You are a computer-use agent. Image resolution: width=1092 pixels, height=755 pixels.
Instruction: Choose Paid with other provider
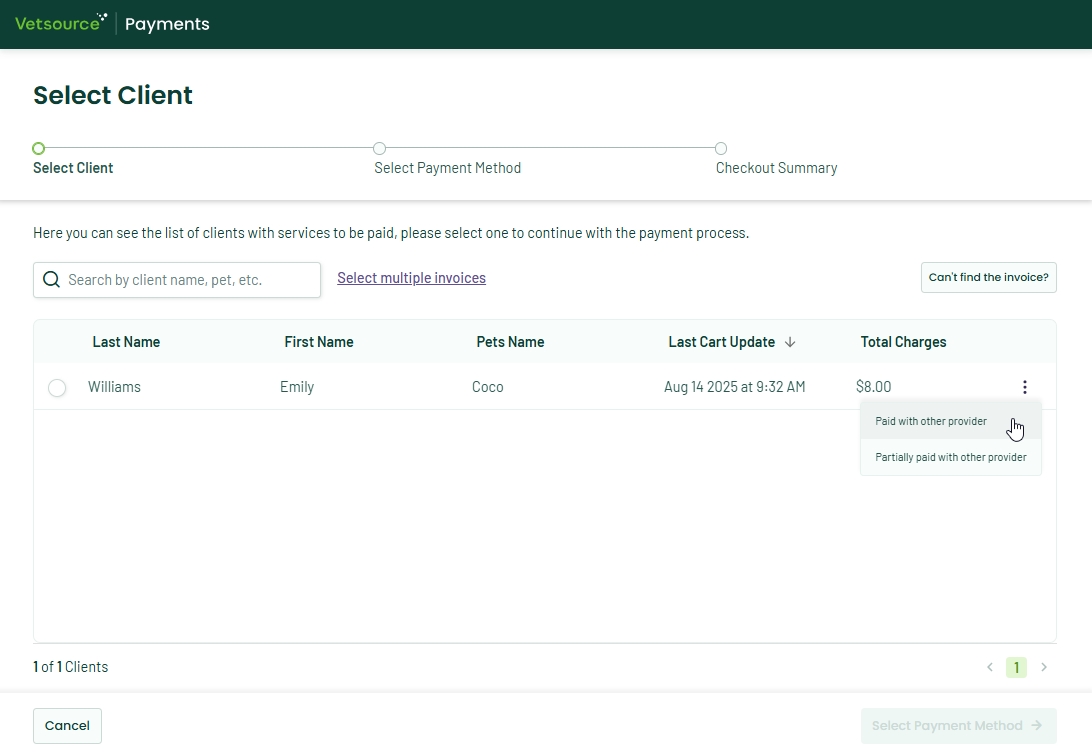click(x=931, y=421)
